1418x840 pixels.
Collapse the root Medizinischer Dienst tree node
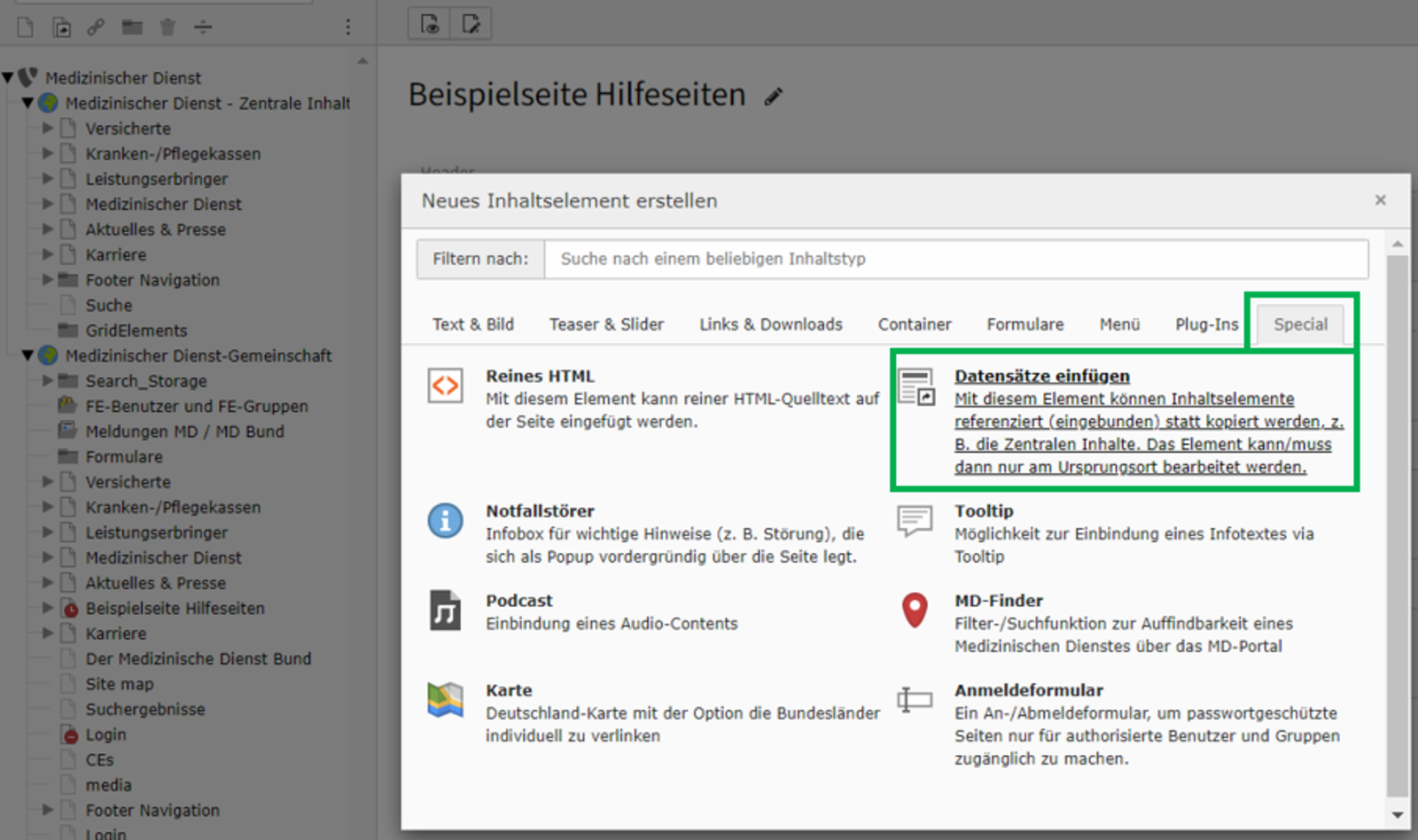[7, 78]
